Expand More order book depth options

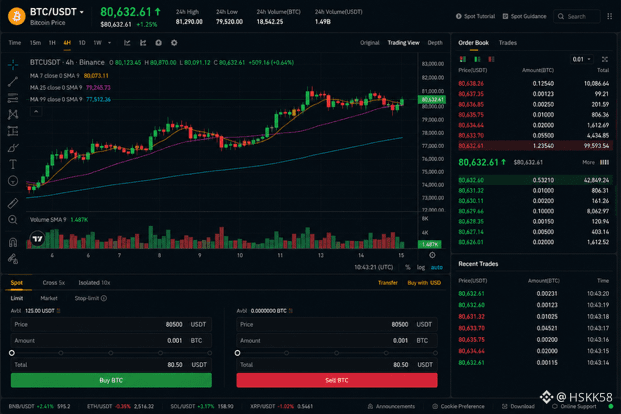596,162
